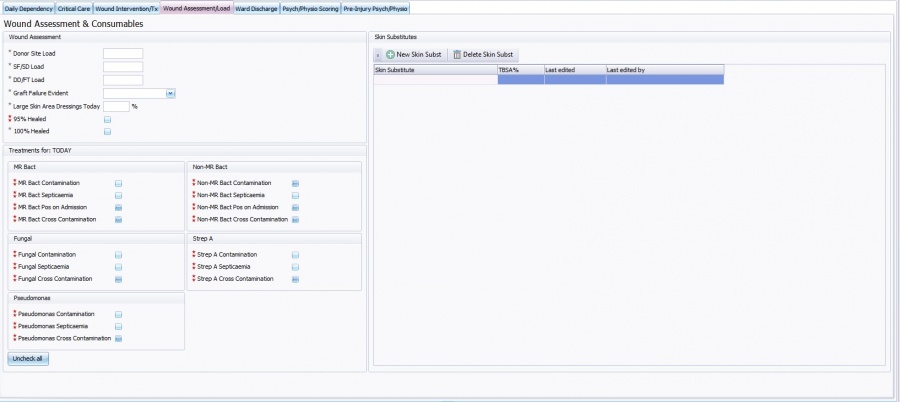Screen dimensions: 900x402
Task: Enable MR Bact Contamination checkbox
Action: point(118,183)
